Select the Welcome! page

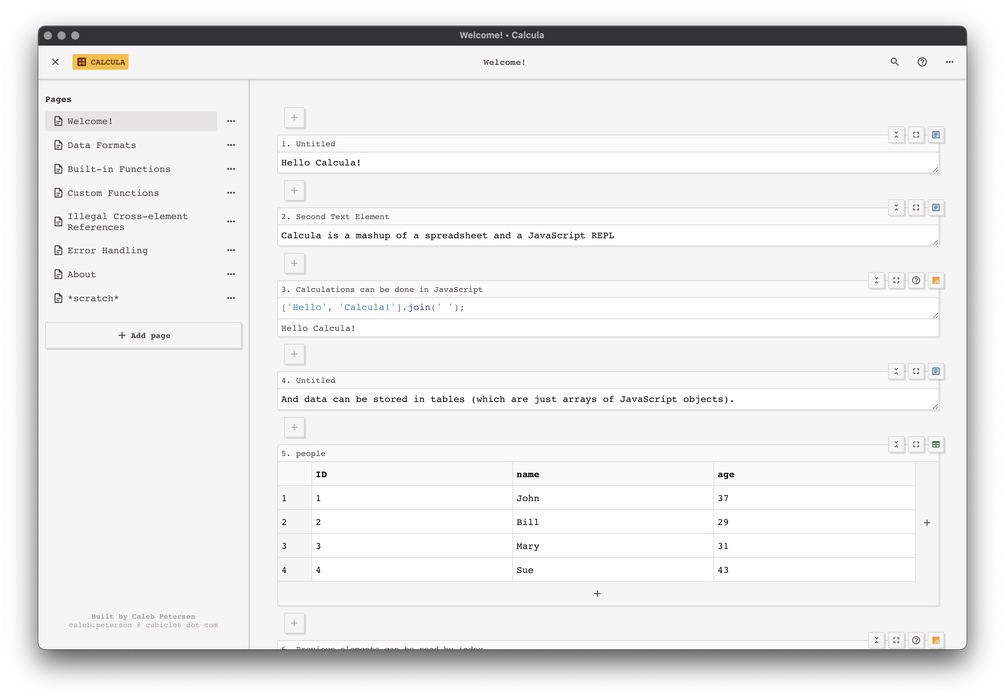(131, 121)
